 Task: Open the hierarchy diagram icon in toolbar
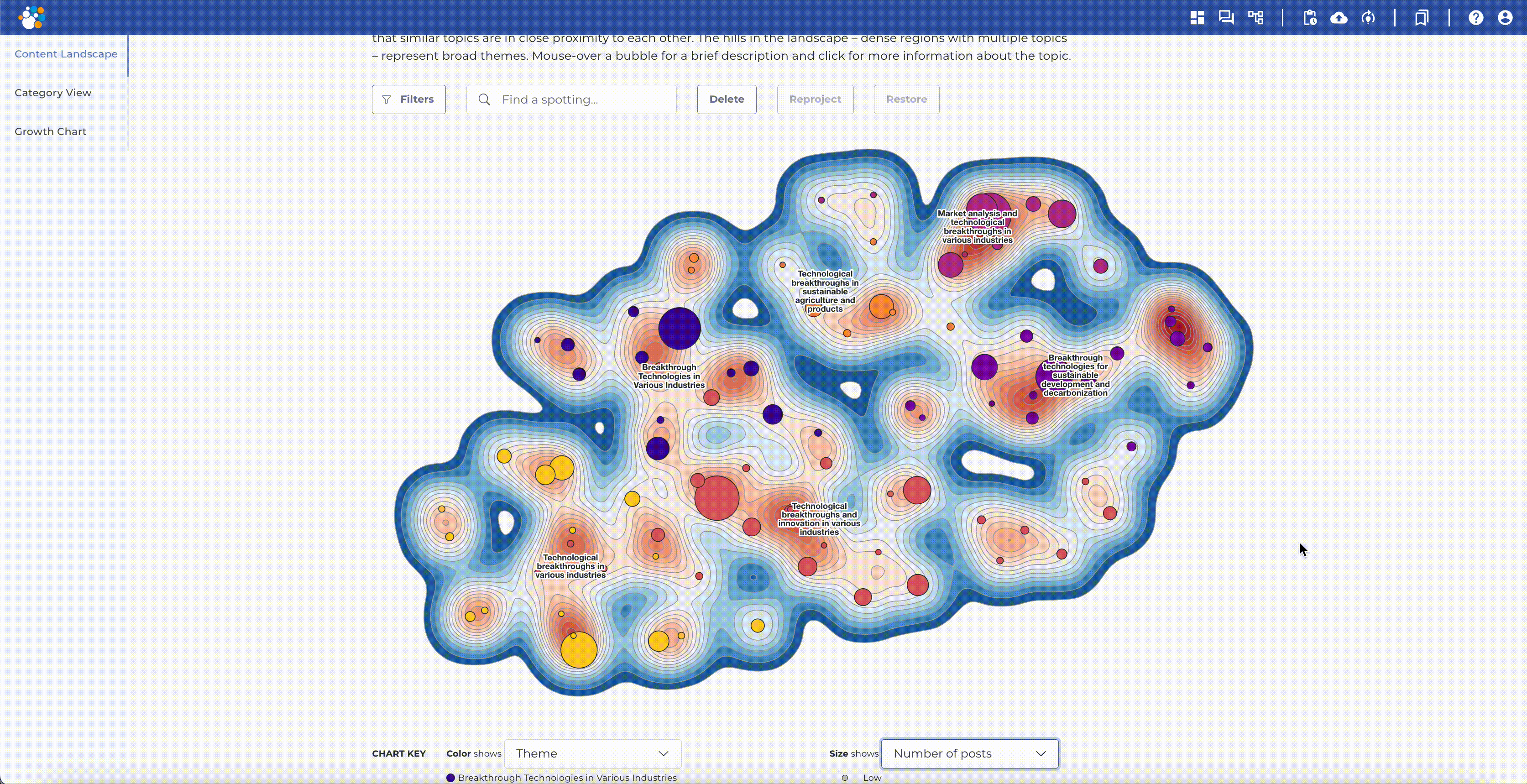click(x=1256, y=17)
